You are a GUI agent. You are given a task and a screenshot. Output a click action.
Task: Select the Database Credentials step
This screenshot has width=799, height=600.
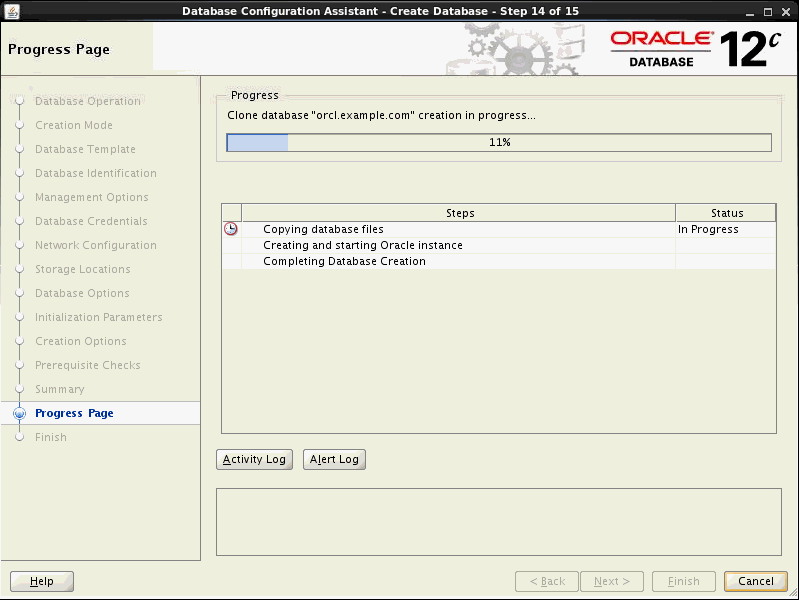pos(91,221)
